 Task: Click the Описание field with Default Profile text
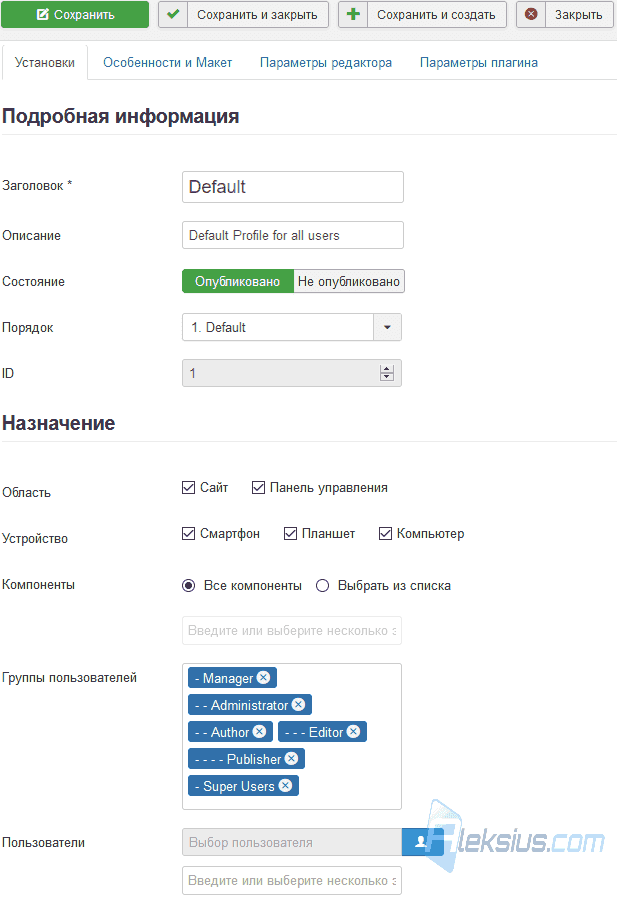click(x=293, y=235)
